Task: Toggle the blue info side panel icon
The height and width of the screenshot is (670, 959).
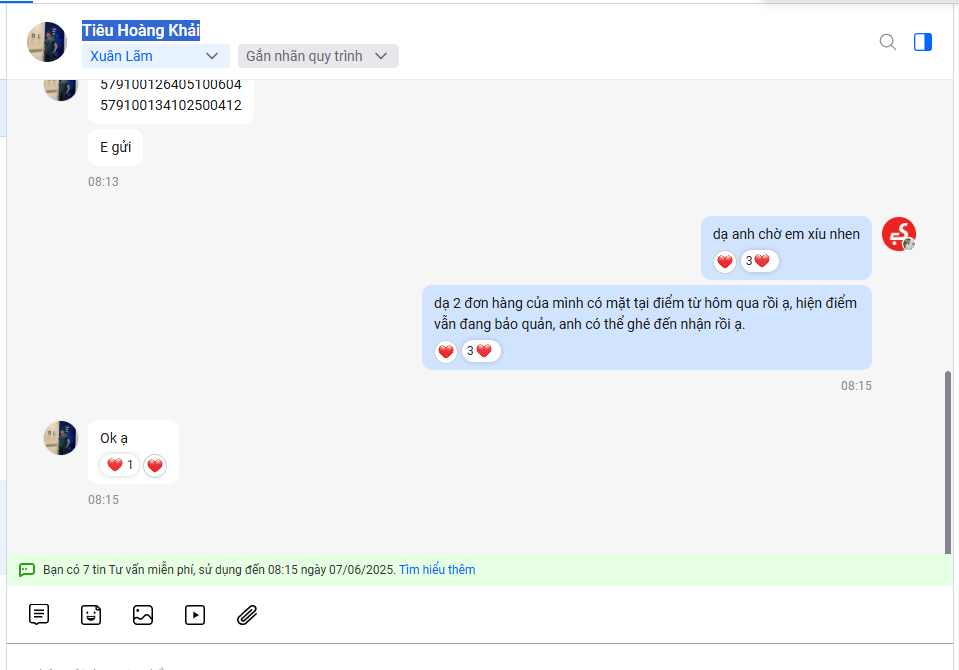Action: pyautogui.click(x=923, y=42)
